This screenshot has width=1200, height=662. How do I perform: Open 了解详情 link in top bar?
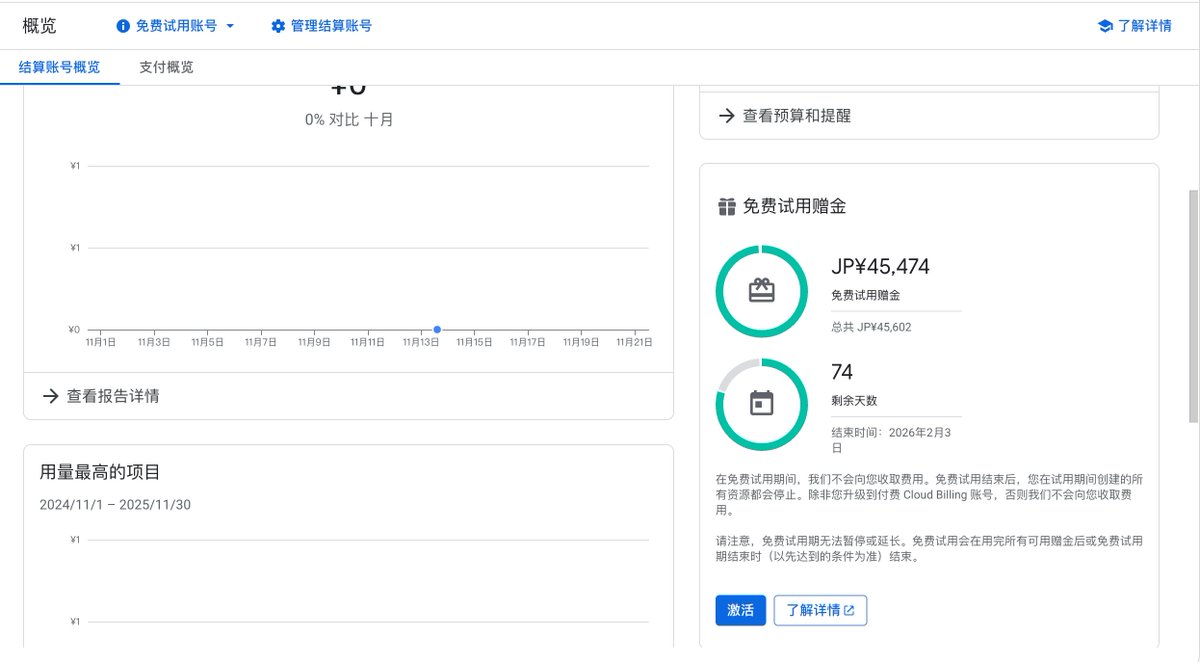tap(1134, 26)
